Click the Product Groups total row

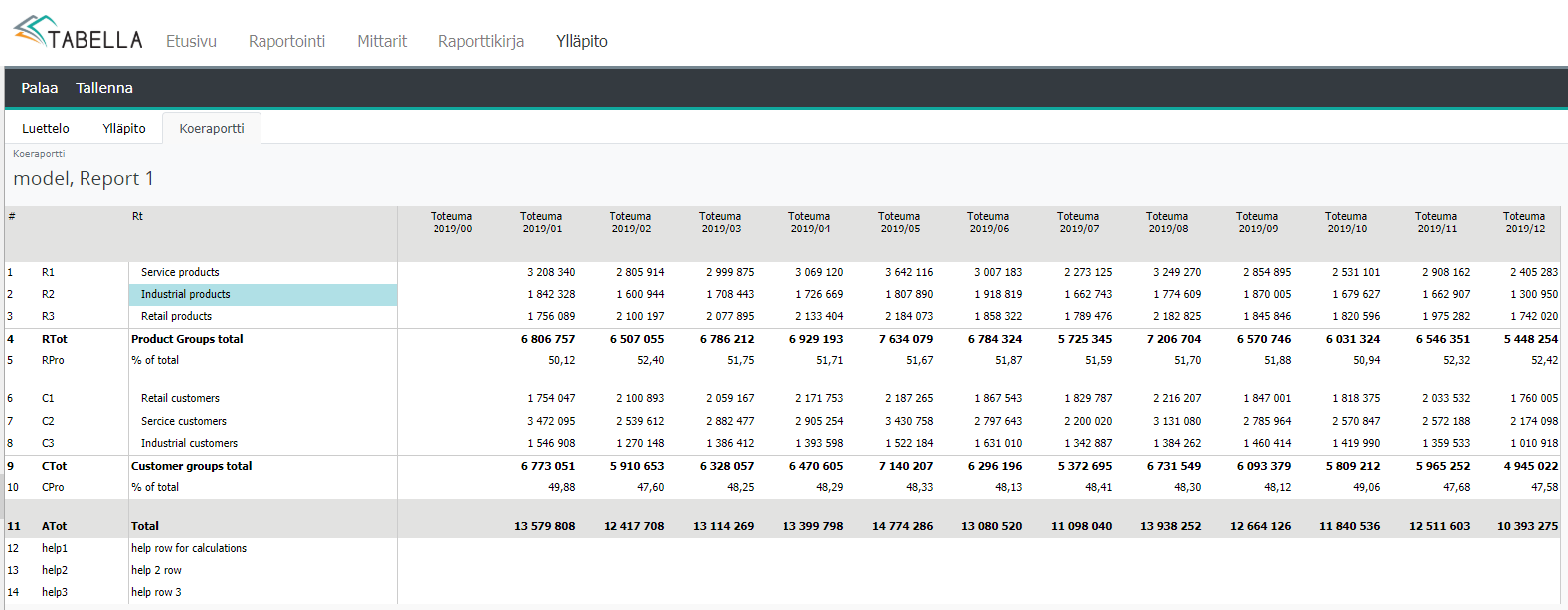[x=187, y=339]
